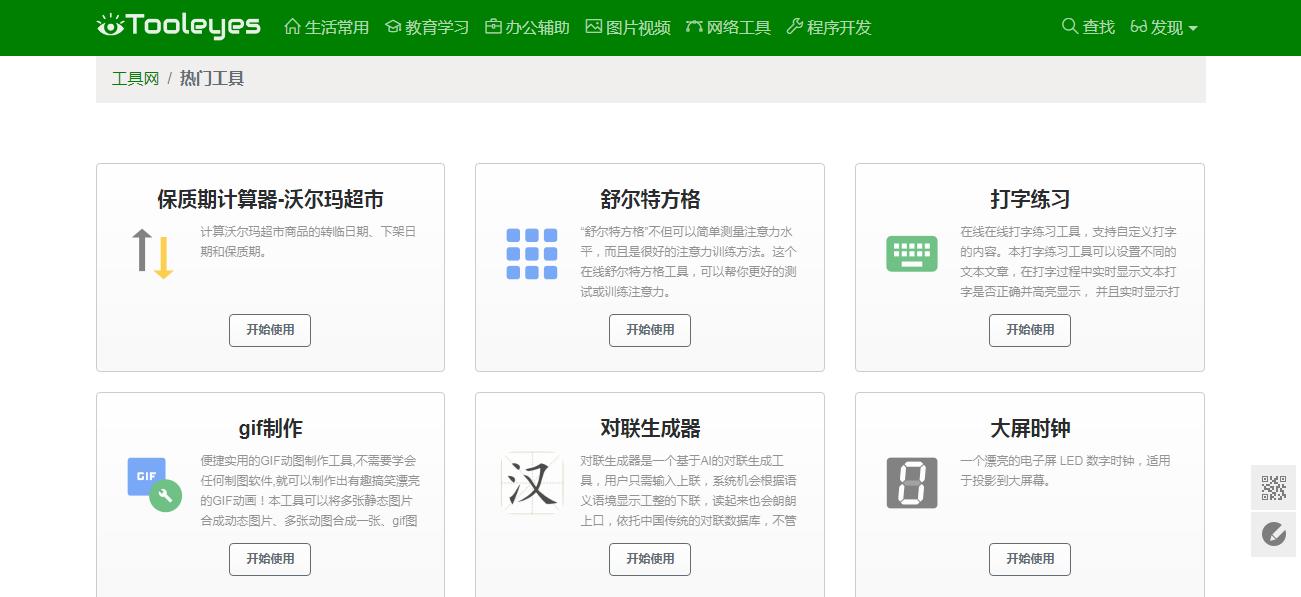This screenshot has width=1301, height=597.
Task: Select the LED digit icon of 大屏时钟
Action: point(911,482)
